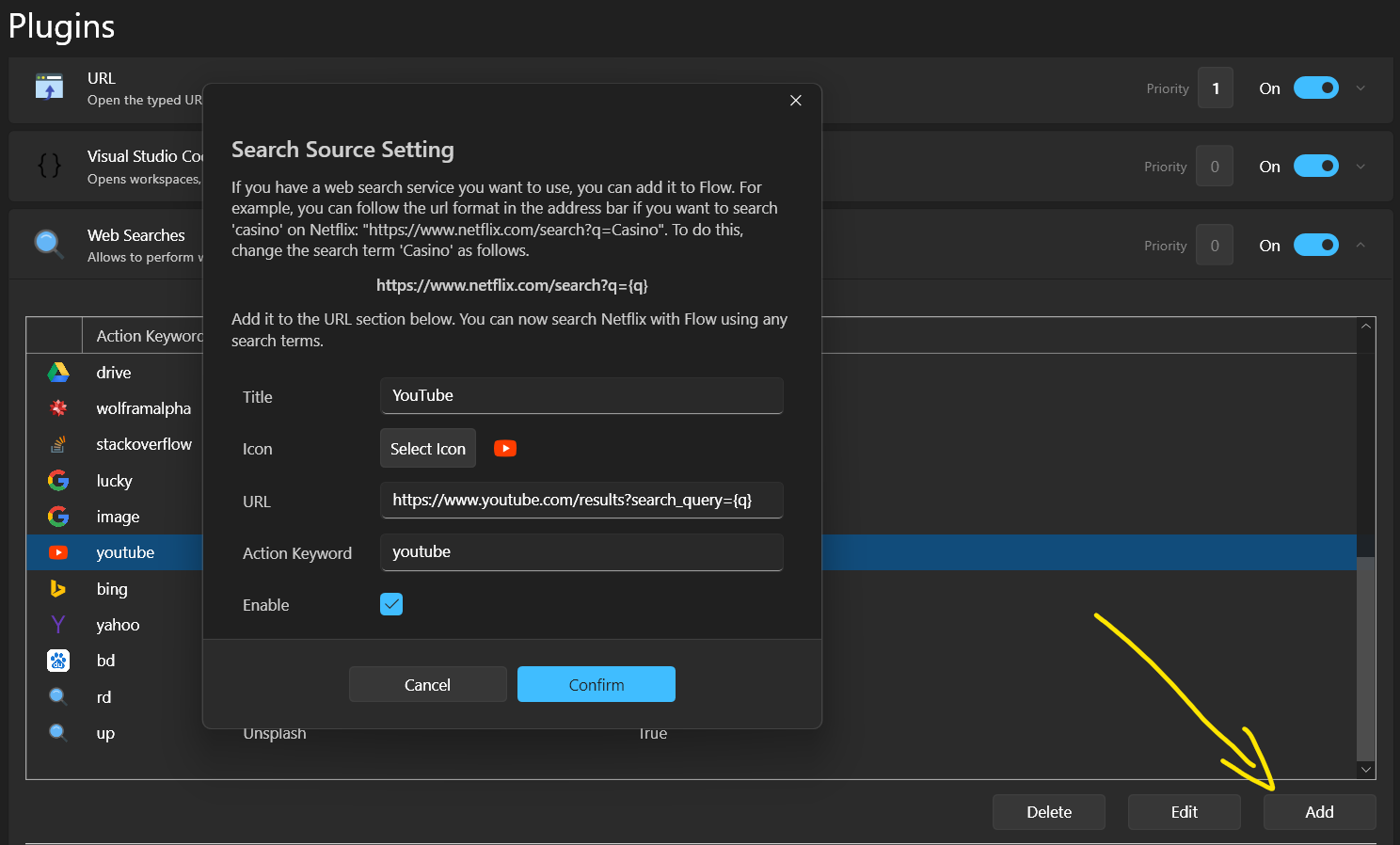Image resolution: width=1400 pixels, height=845 pixels.
Task: Click the YouTube icon preview beside Select Icon
Action: [x=505, y=449]
